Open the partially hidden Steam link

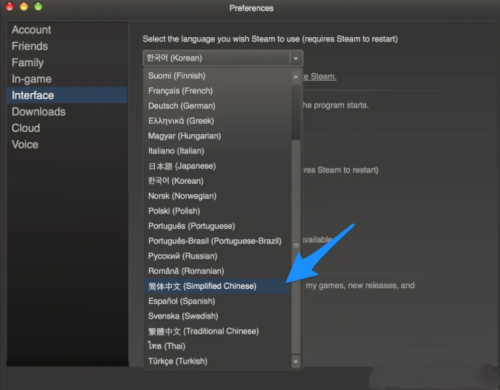pyautogui.click(x=320, y=77)
